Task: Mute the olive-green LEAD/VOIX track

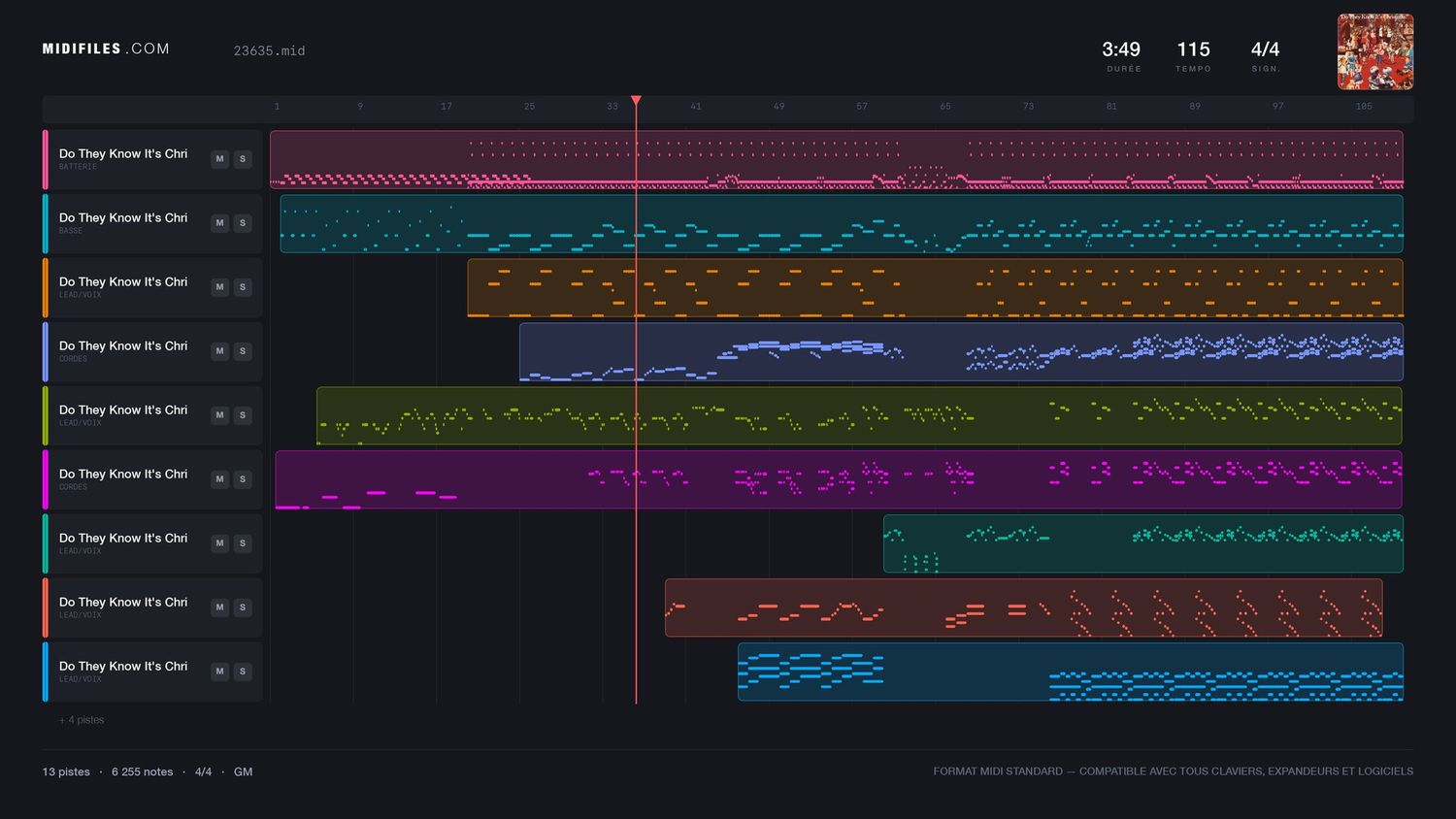Action: point(220,415)
